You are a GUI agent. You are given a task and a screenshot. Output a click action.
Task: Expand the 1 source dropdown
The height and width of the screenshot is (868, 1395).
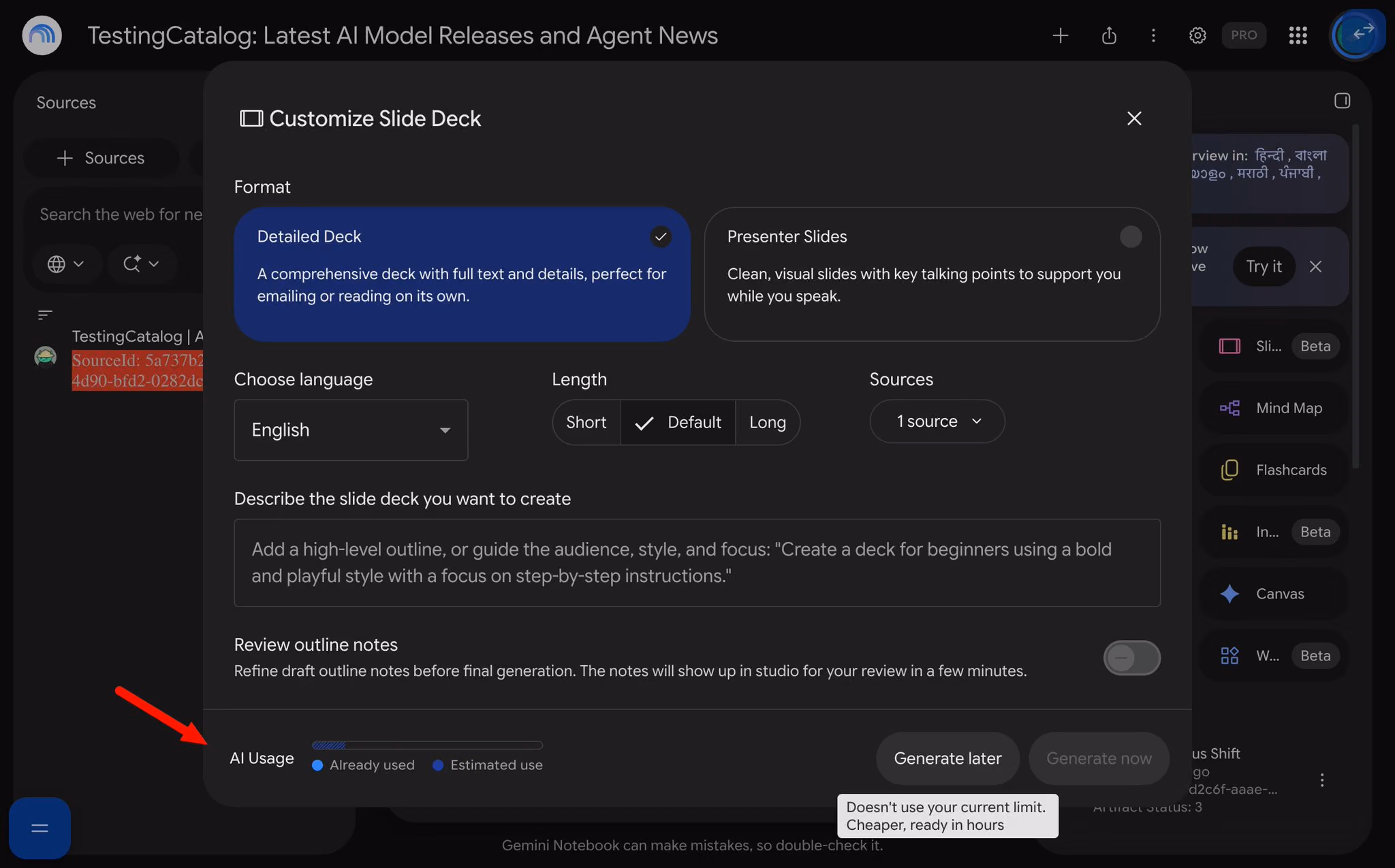pos(937,421)
